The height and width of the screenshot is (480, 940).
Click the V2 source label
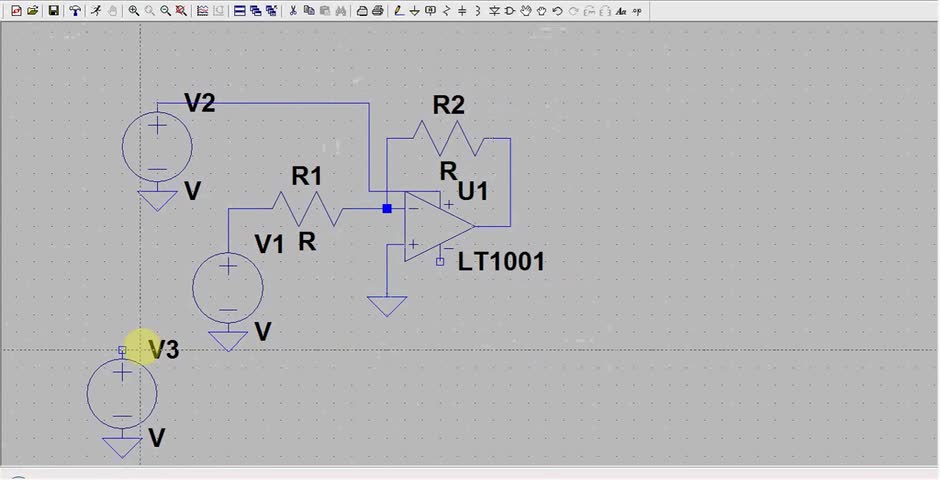[200, 103]
